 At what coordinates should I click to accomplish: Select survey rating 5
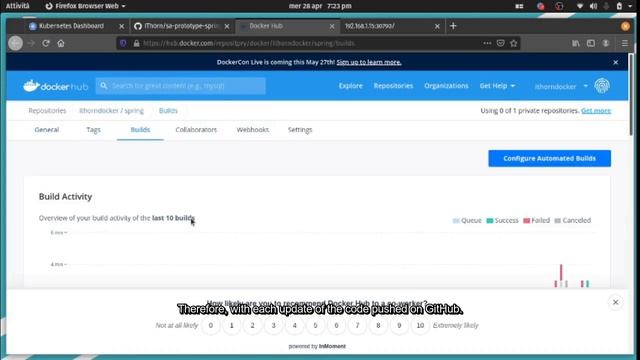point(315,325)
